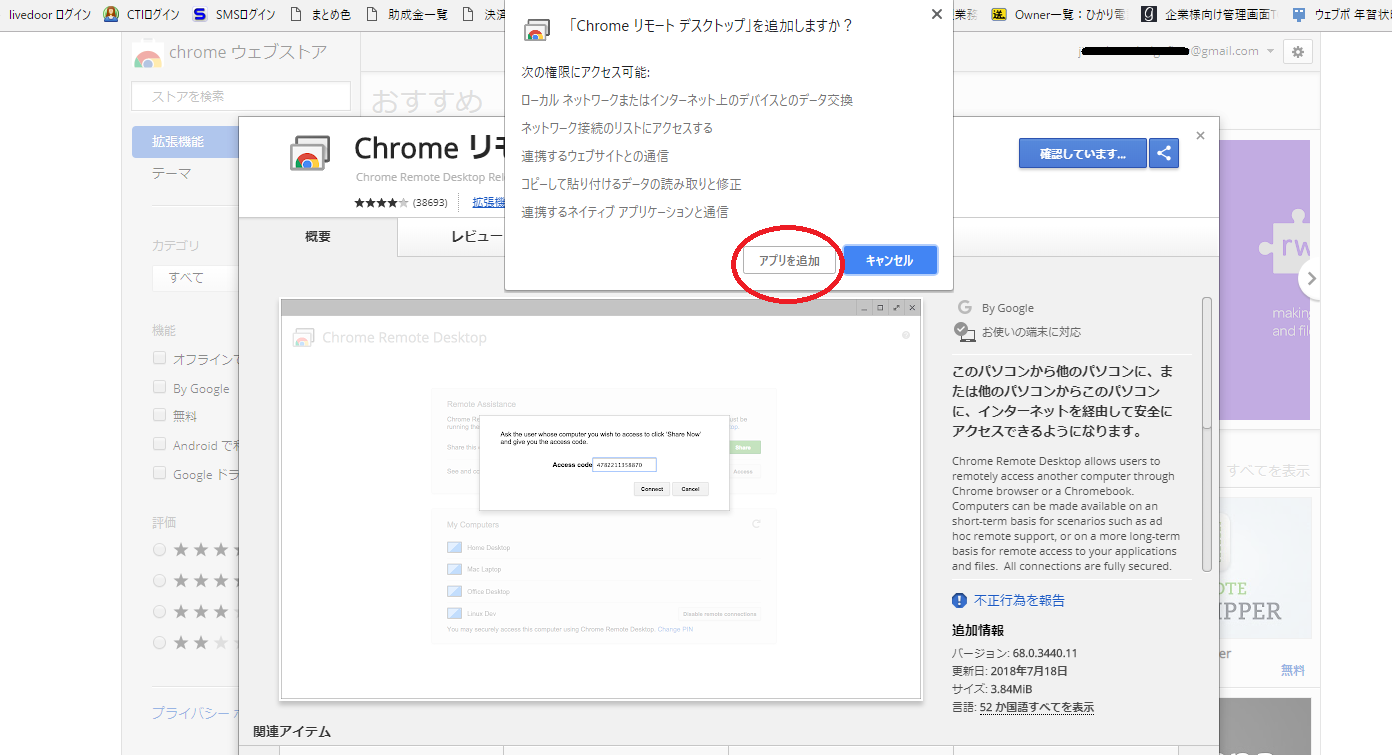Click the サイズ: 3.84MiB text
Image resolution: width=1392 pixels, height=755 pixels.
(992, 689)
